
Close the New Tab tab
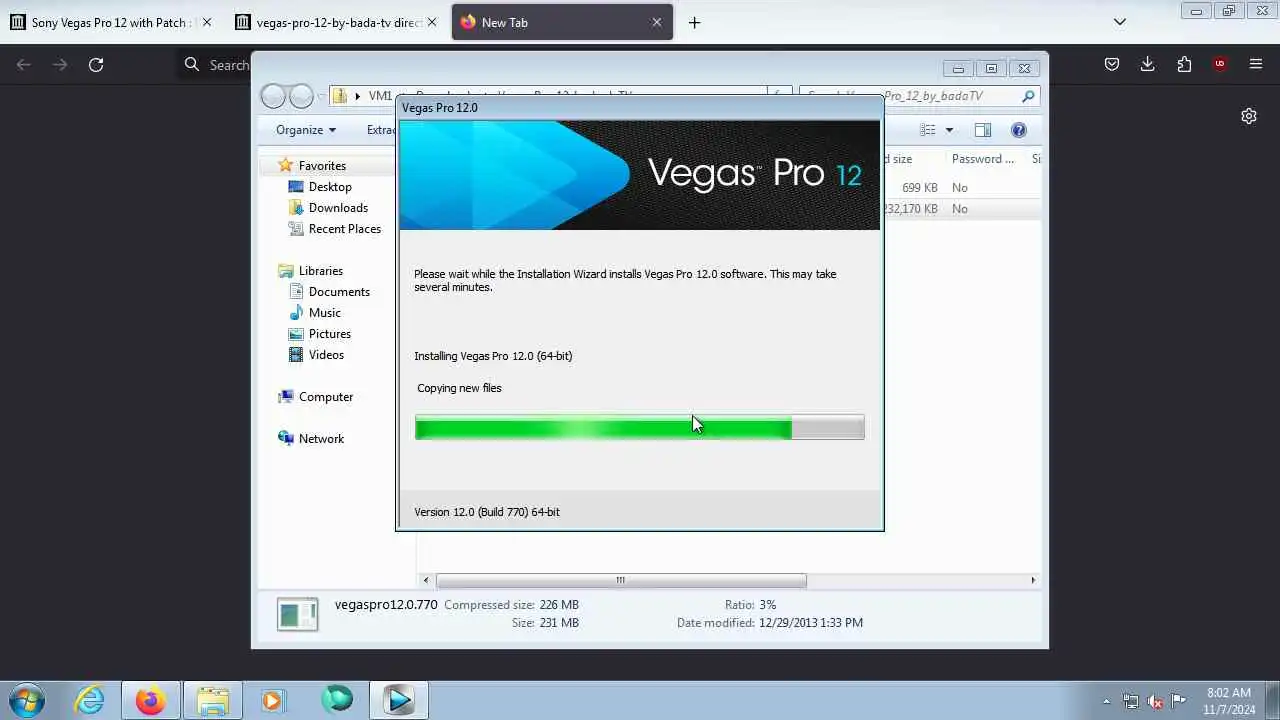(x=657, y=22)
